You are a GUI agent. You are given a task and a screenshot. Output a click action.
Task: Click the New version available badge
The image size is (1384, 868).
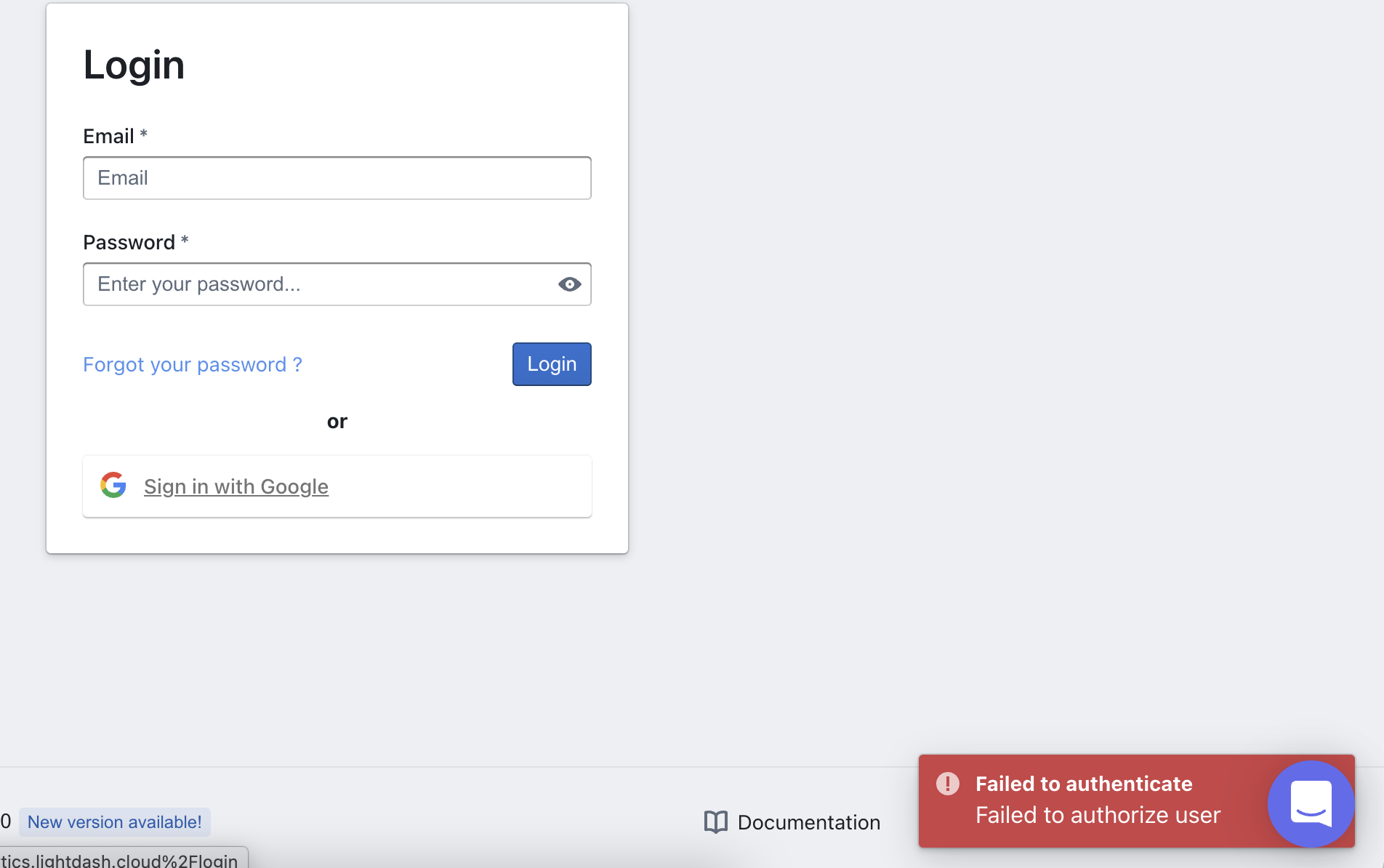(114, 821)
